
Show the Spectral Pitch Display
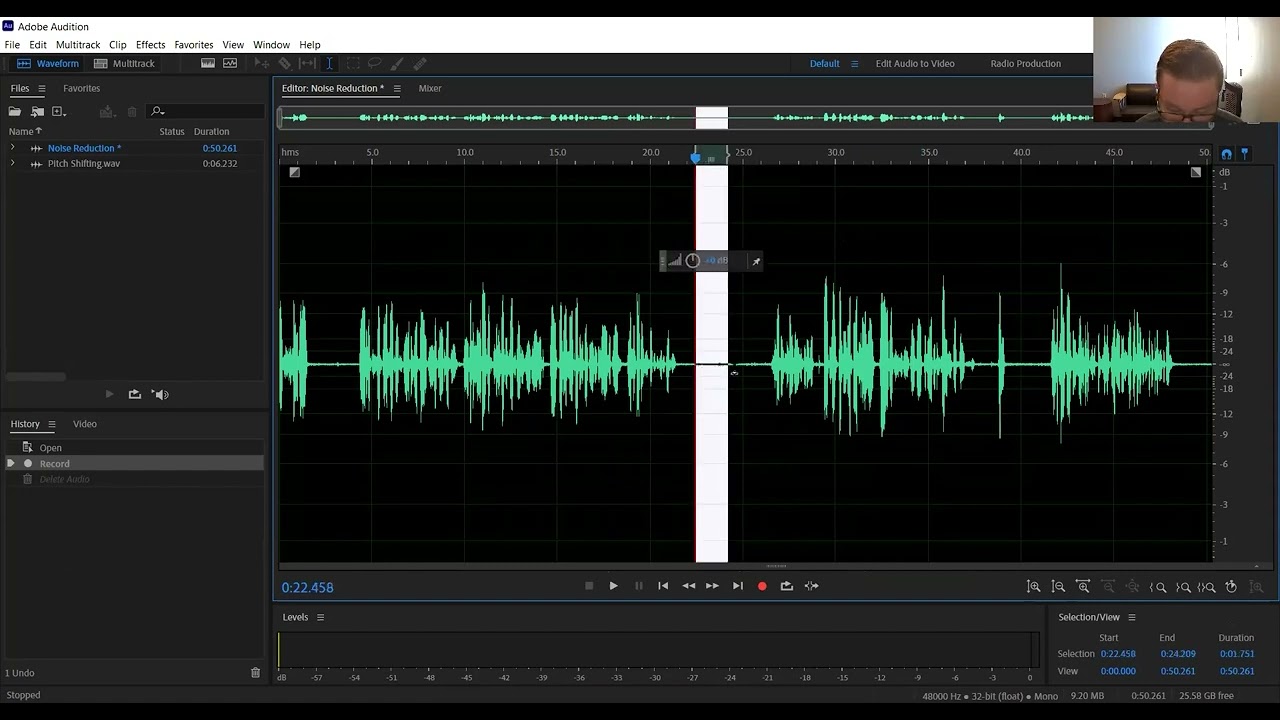(230, 63)
